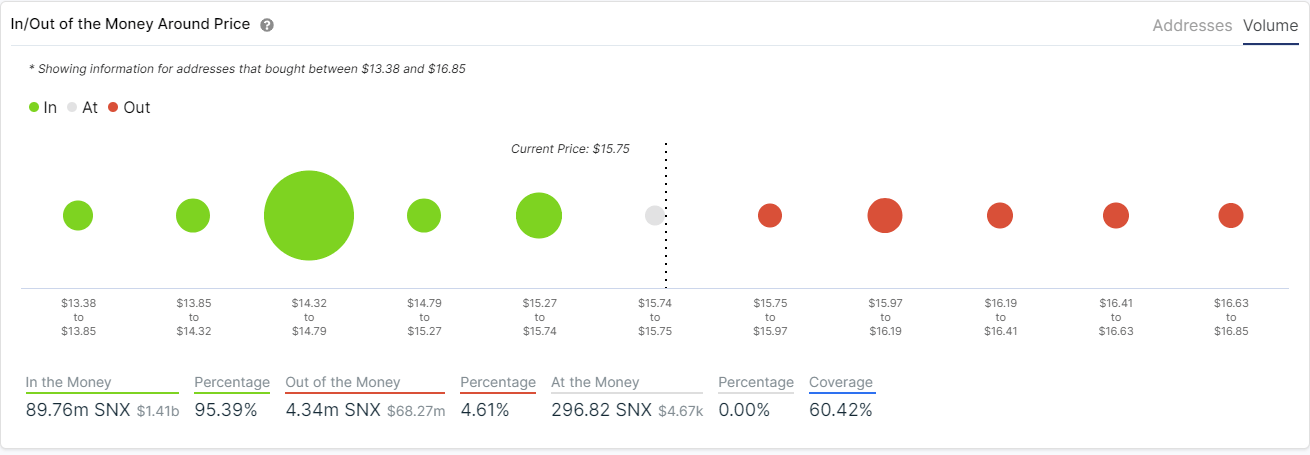Click the red bubble for $16.63 to $16.85
This screenshot has width=1310, height=455.
coord(1231,215)
